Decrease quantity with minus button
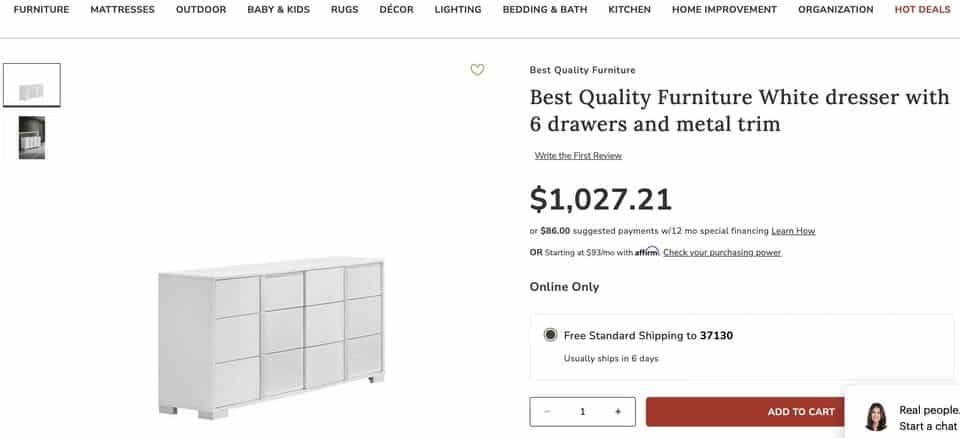 point(547,412)
